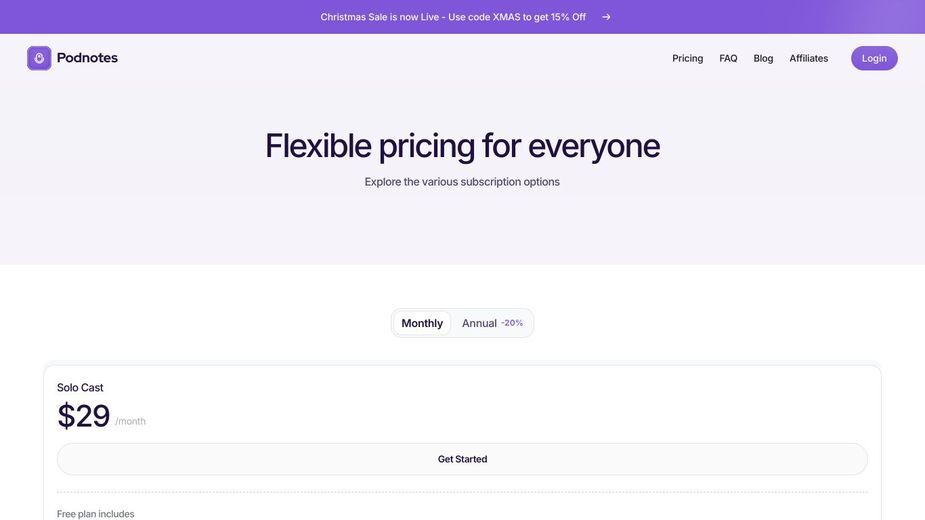Go to the Blog page
The image size is (925, 520).
tap(763, 58)
